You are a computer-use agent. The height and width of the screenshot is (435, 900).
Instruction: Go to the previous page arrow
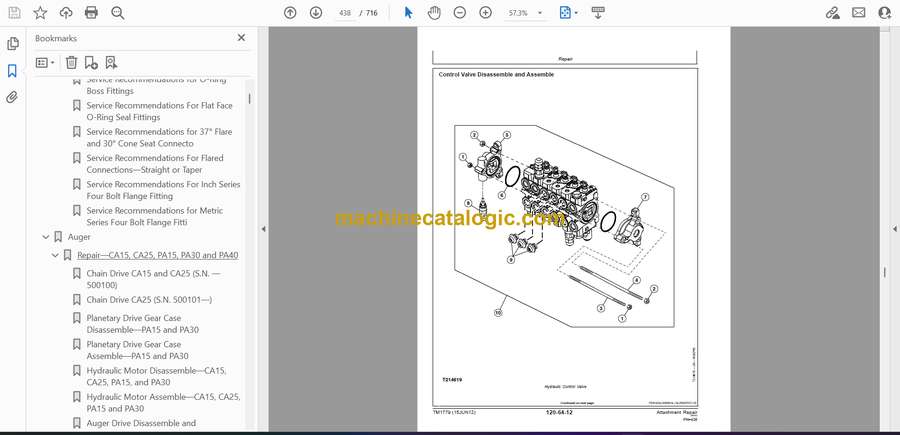click(x=290, y=13)
